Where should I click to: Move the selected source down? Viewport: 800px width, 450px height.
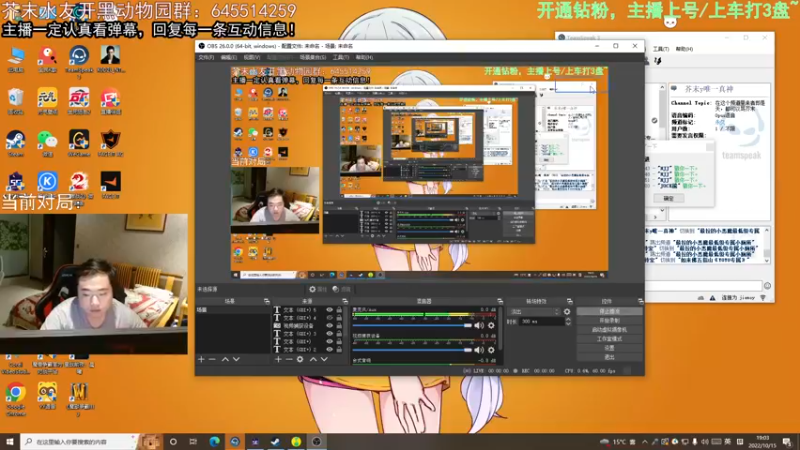(x=324, y=359)
